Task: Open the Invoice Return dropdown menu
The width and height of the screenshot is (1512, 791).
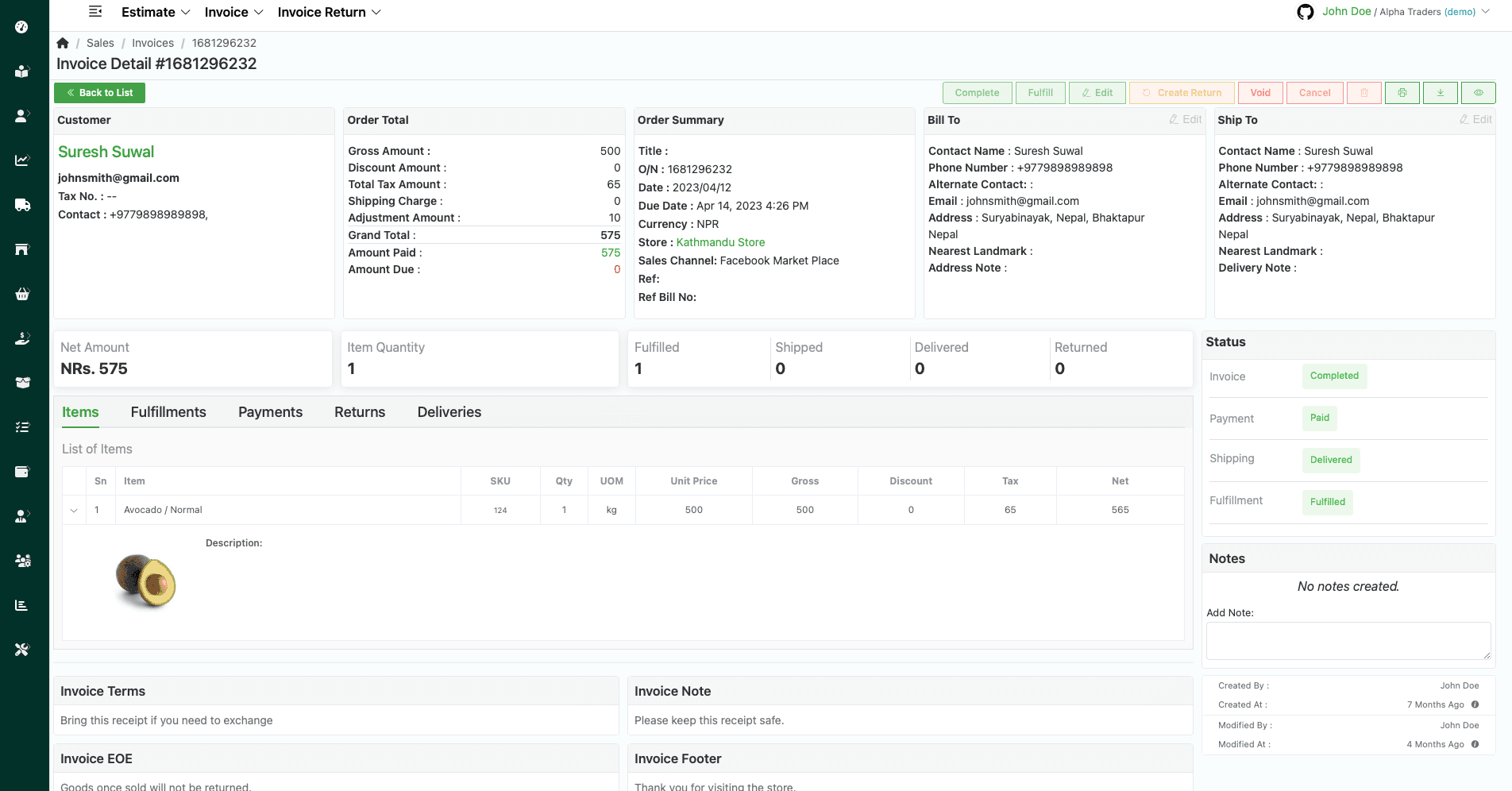Action: click(x=329, y=12)
